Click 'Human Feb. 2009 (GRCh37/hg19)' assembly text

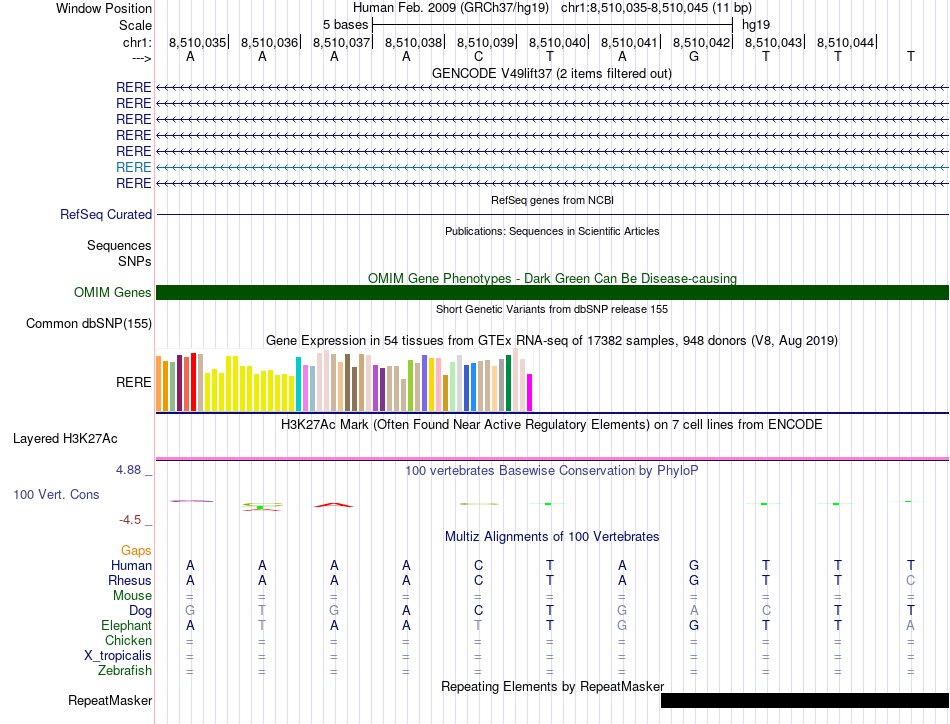pos(451,8)
